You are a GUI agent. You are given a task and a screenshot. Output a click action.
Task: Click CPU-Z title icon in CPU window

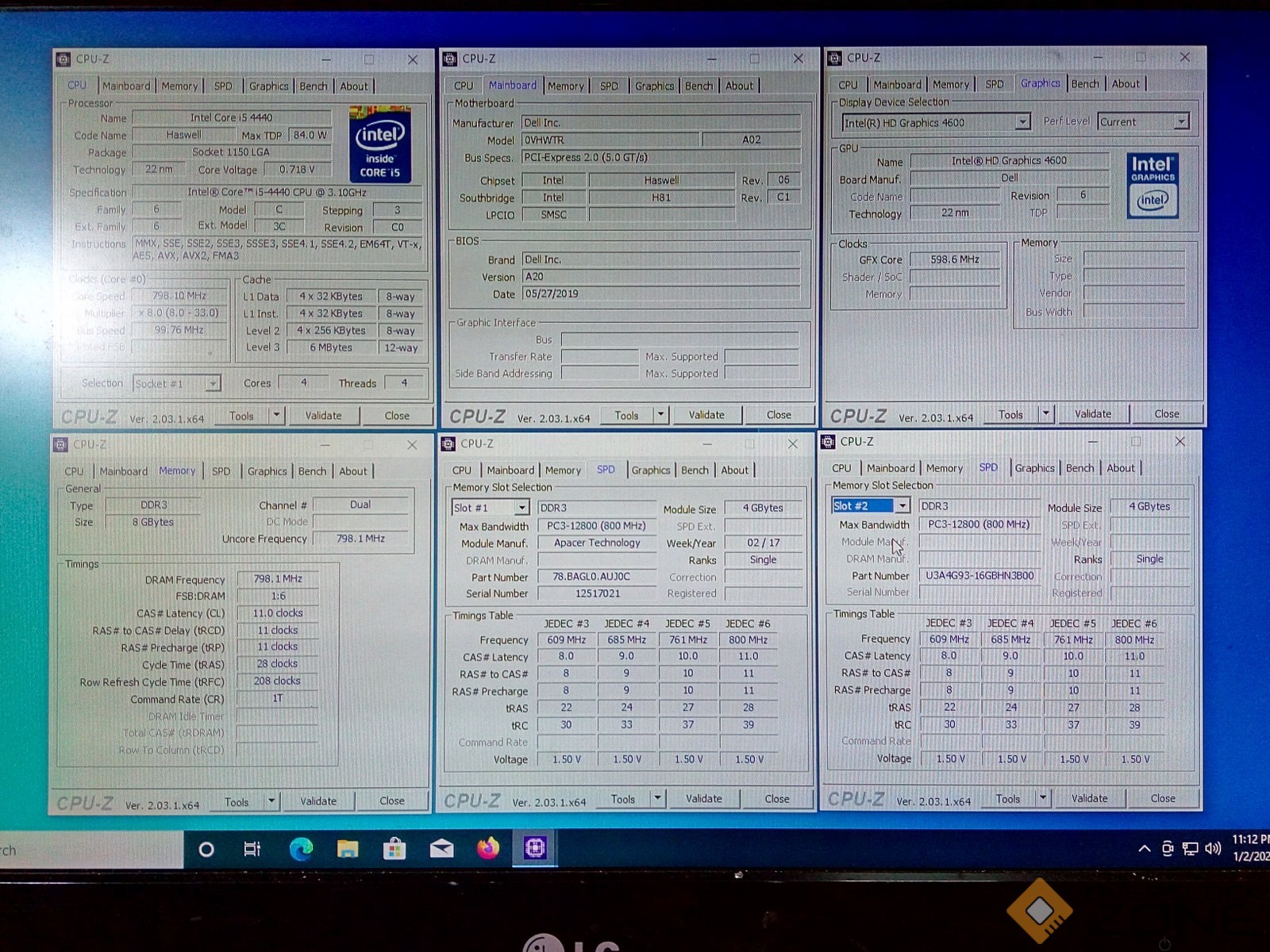63,59
